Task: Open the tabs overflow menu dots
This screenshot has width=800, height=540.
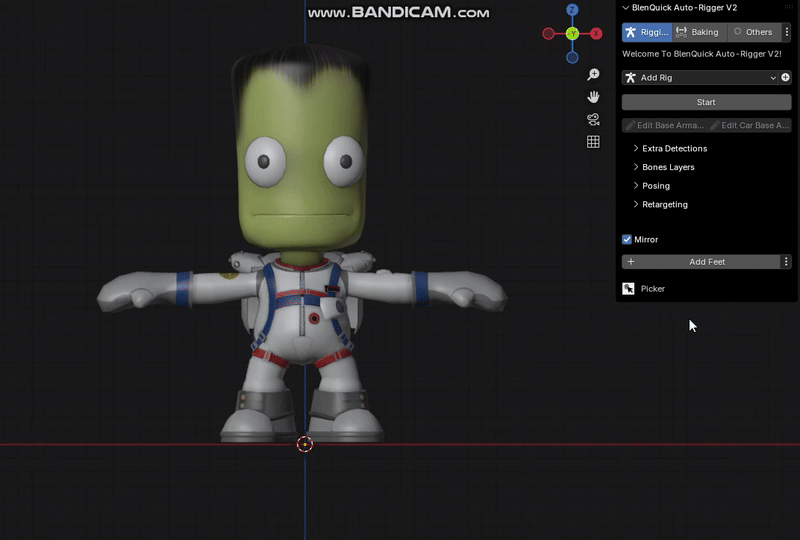Action: coord(787,32)
